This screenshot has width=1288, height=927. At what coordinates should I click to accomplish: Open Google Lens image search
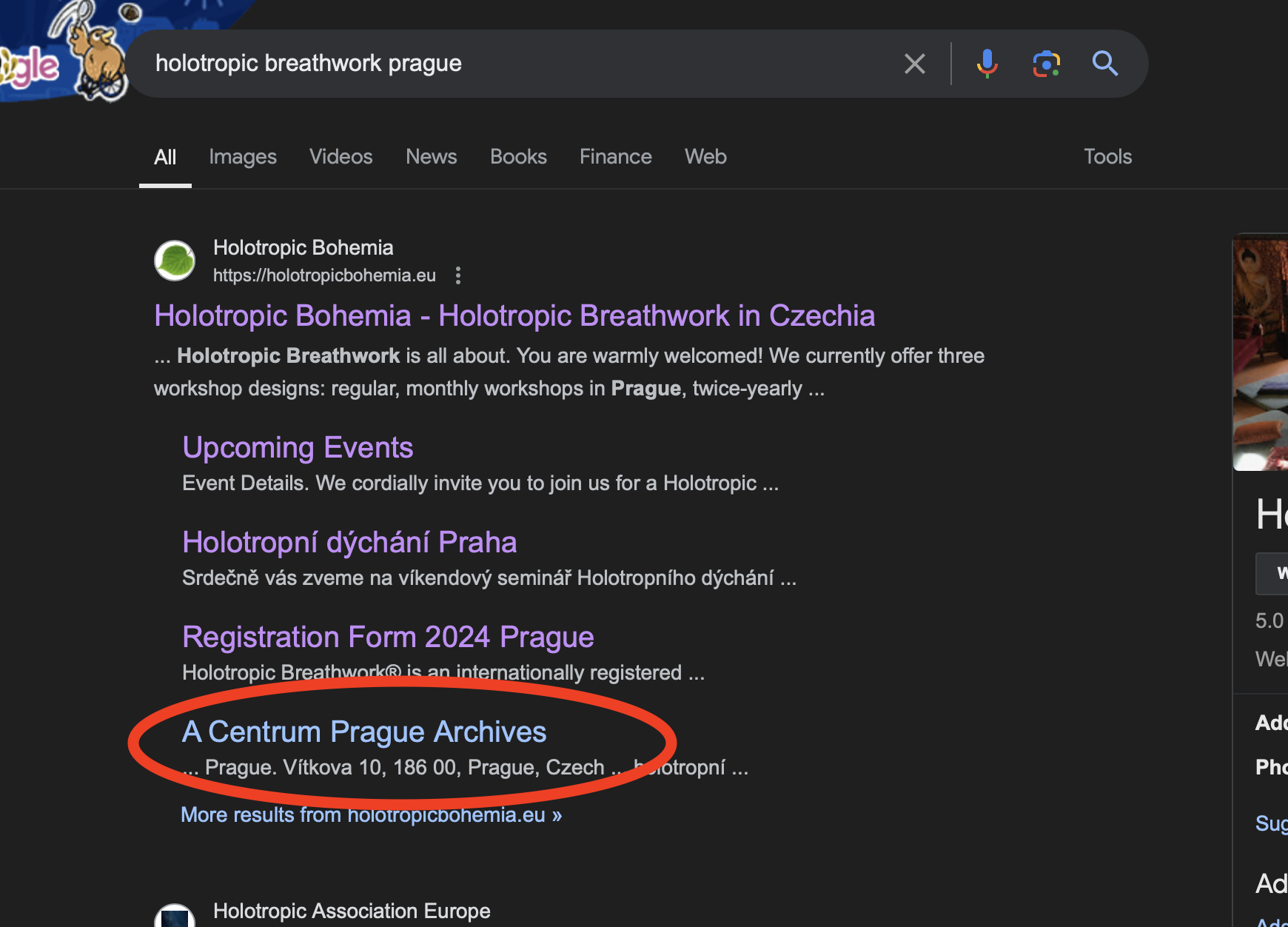pyautogui.click(x=1046, y=64)
